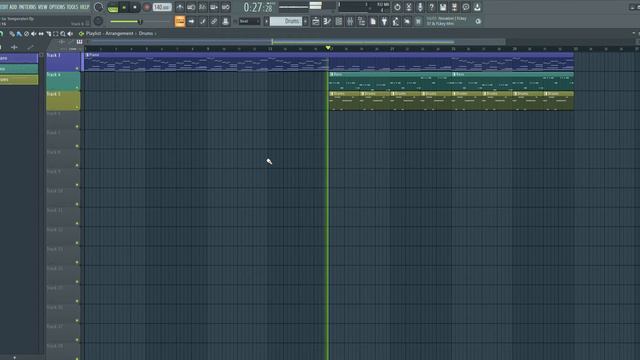Image resolution: width=640 pixels, height=360 pixels.
Task: Toggle wait for input to start playing
Action: pyautogui.click(x=191, y=7)
